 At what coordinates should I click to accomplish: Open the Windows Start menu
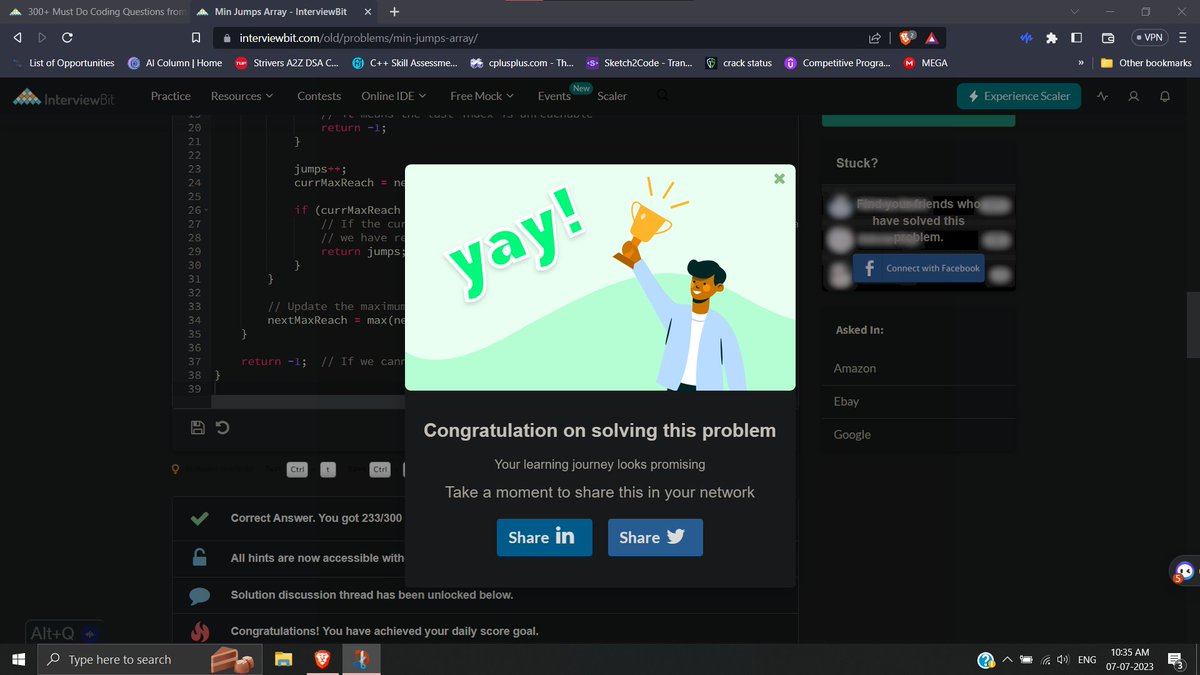pos(18,659)
